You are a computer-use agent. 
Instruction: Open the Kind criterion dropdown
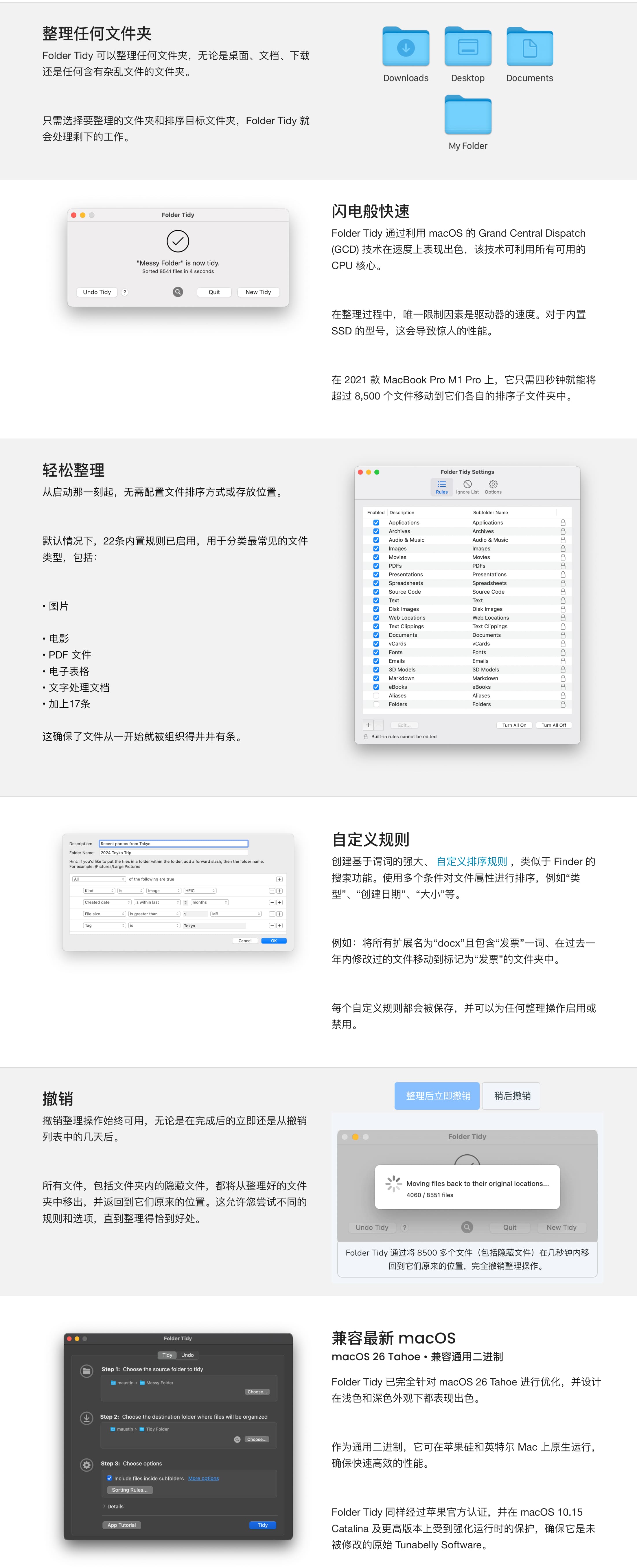(x=99, y=890)
